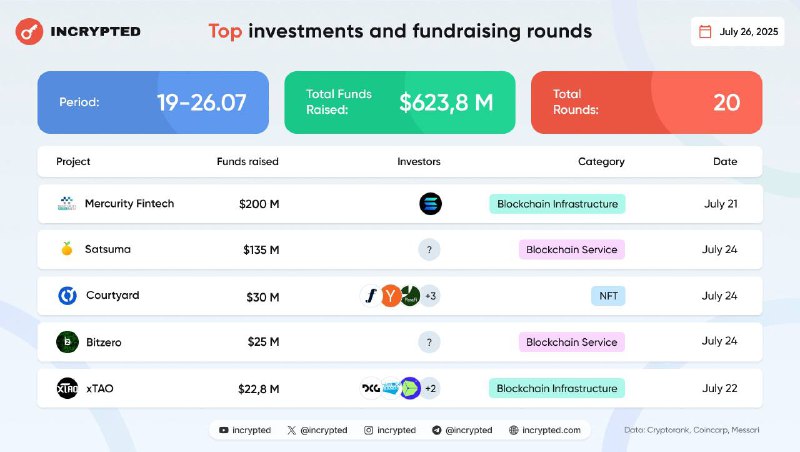Click the Satsuma orange fruit icon
Viewport: 800px width, 452px height.
click(67, 248)
